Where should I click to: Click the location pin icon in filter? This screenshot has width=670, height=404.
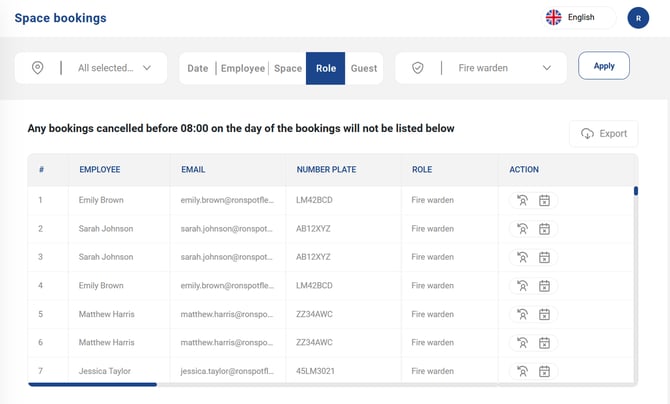pos(38,68)
